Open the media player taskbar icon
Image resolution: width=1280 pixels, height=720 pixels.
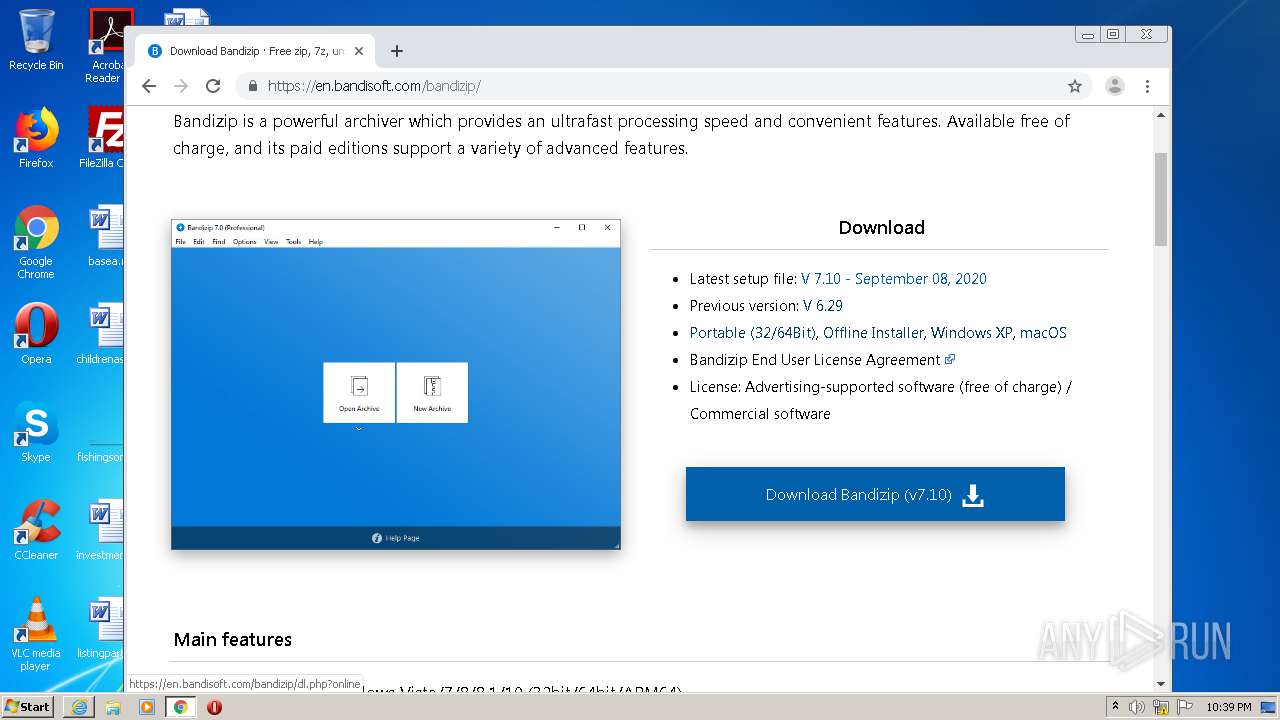(x=147, y=707)
